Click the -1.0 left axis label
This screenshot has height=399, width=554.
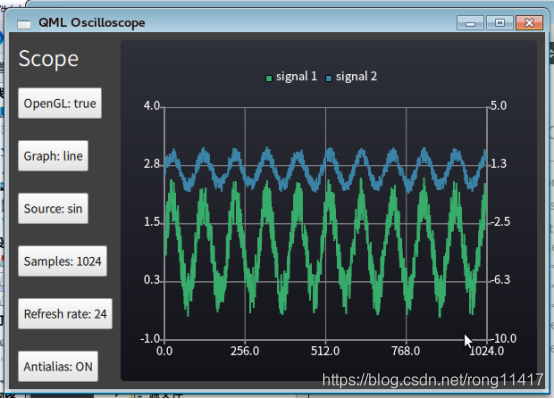pyautogui.click(x=151, y=339)
